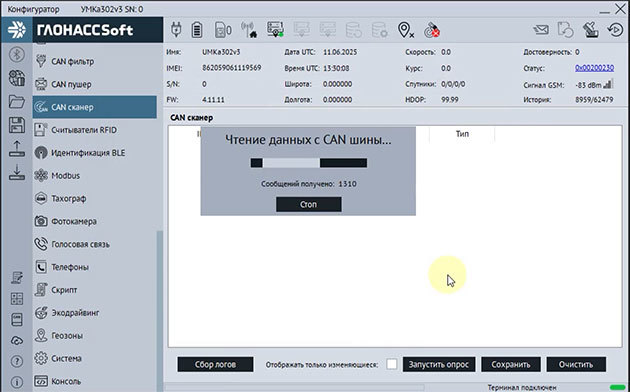The image size is (630, 392).
Task: Click the Сохранить button
Action: pyautogui.click(x=511, y=364)
